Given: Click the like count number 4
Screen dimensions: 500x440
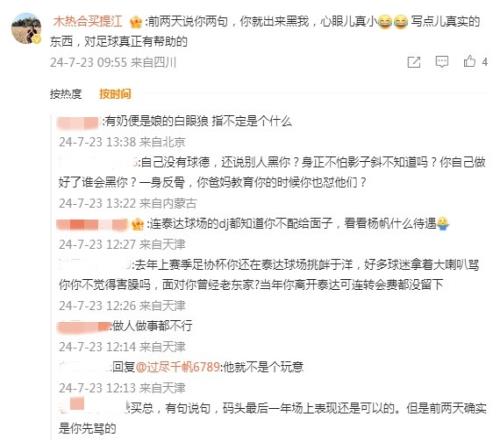Looking at the screenshot, I should pos(484,62).
